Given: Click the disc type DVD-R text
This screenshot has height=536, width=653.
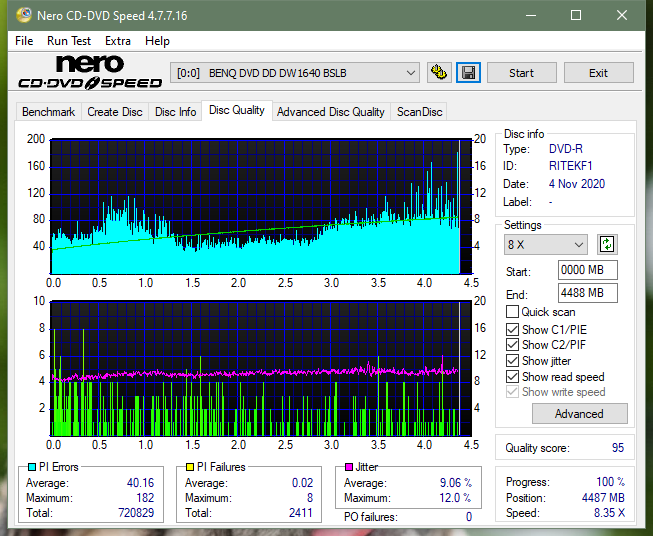Looking at the screenshot, I should pos(566,149).
